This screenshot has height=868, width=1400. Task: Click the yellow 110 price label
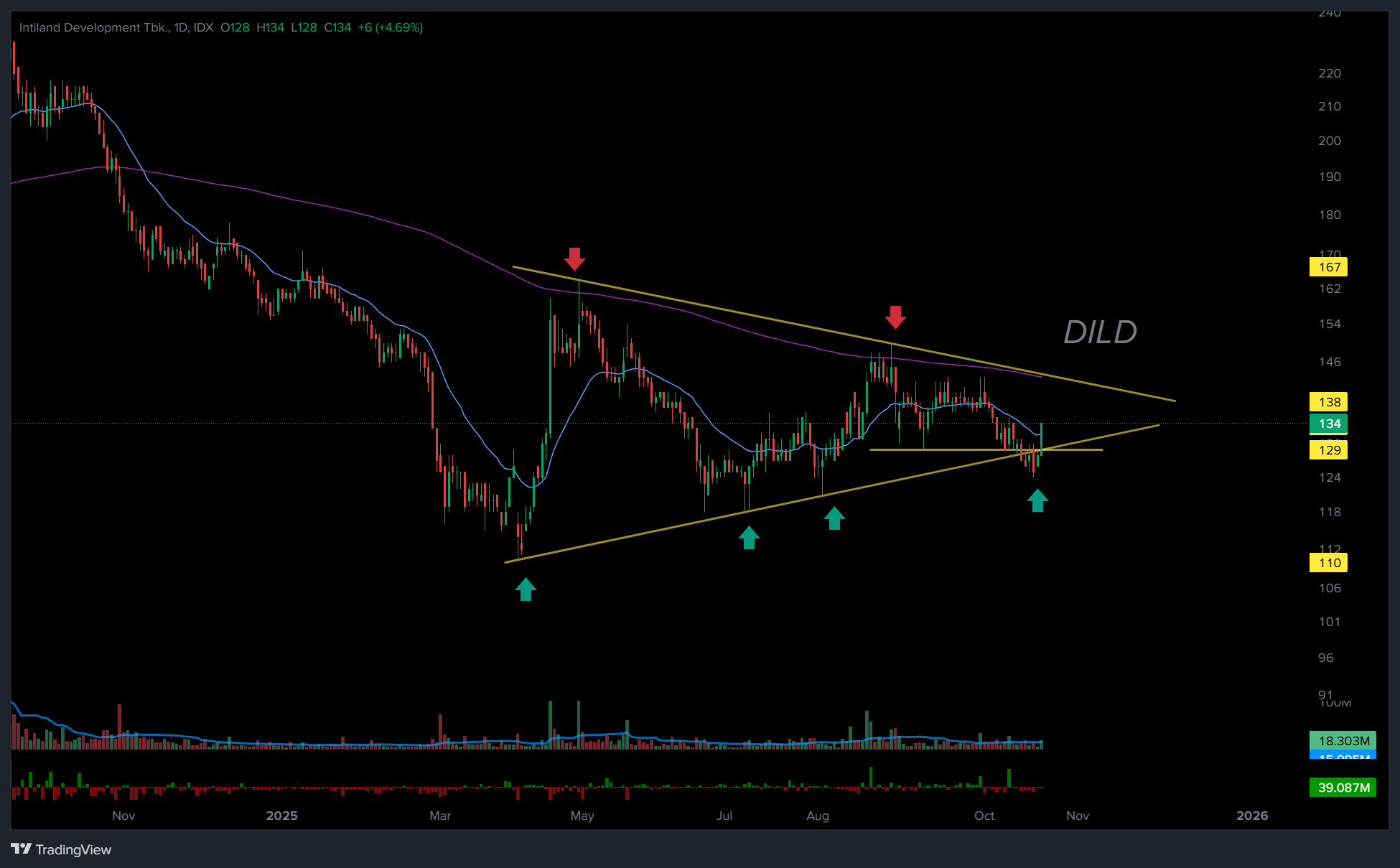(x=1329, y=563)
